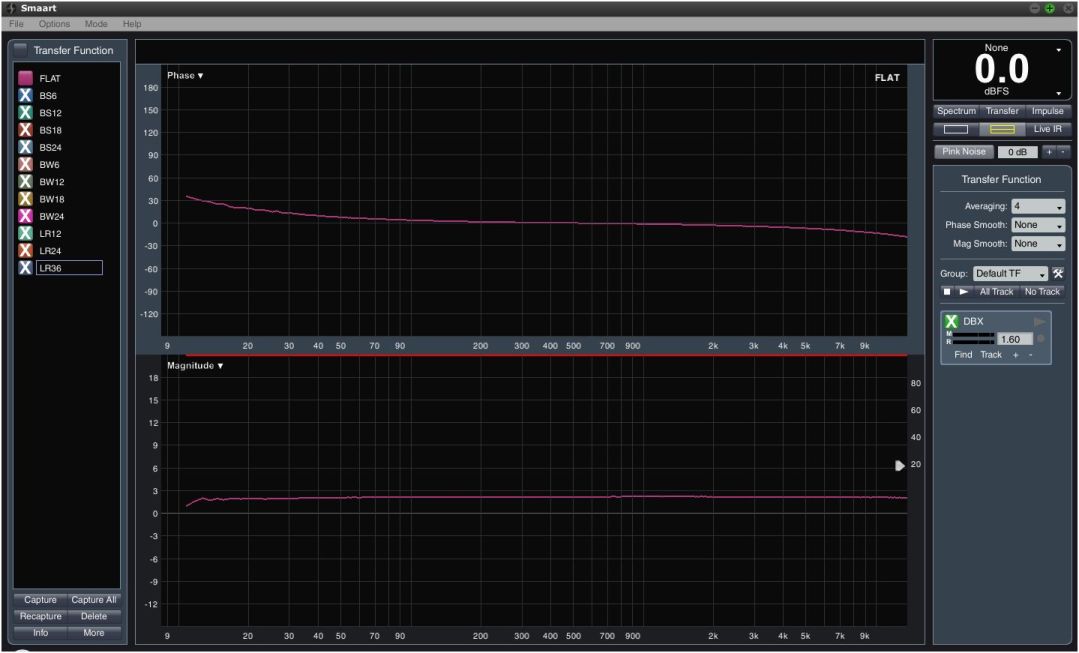Open the Mode menu

click(x=96, y=23)
